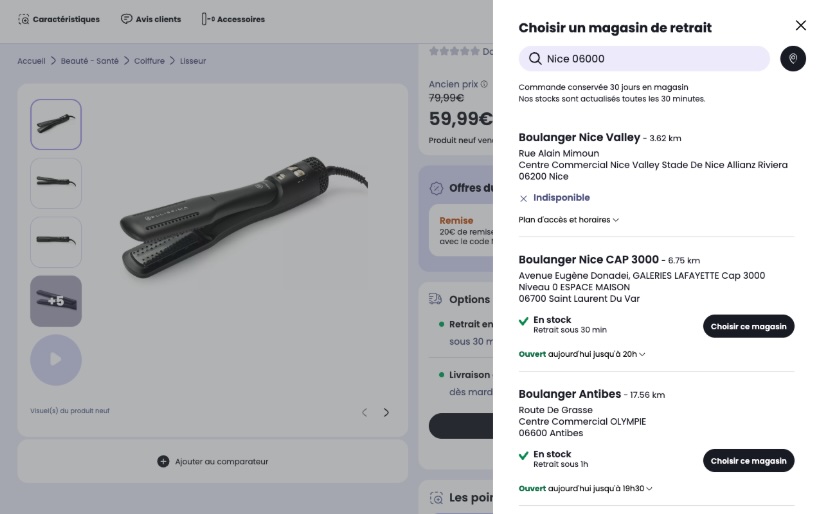821x514 pixels.
Task: Click the plus icon for Ajouter au comparateur
Action: pyautogui.click(x=163, y=461)
